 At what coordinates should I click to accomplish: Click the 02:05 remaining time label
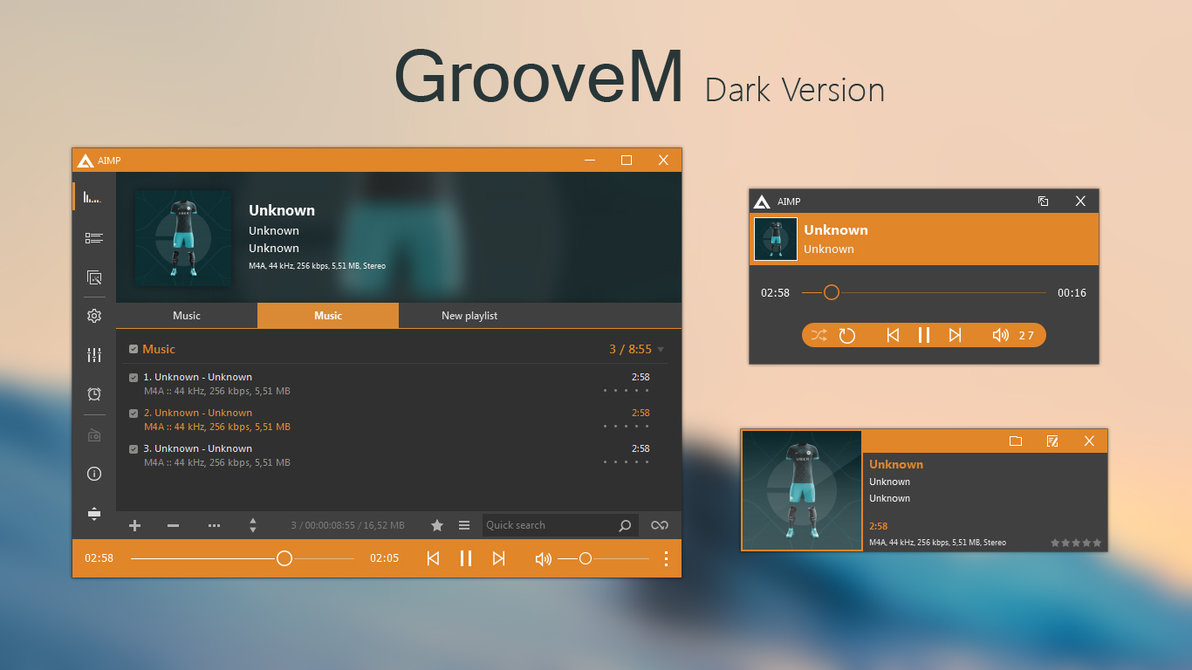[x=384, y=558]
